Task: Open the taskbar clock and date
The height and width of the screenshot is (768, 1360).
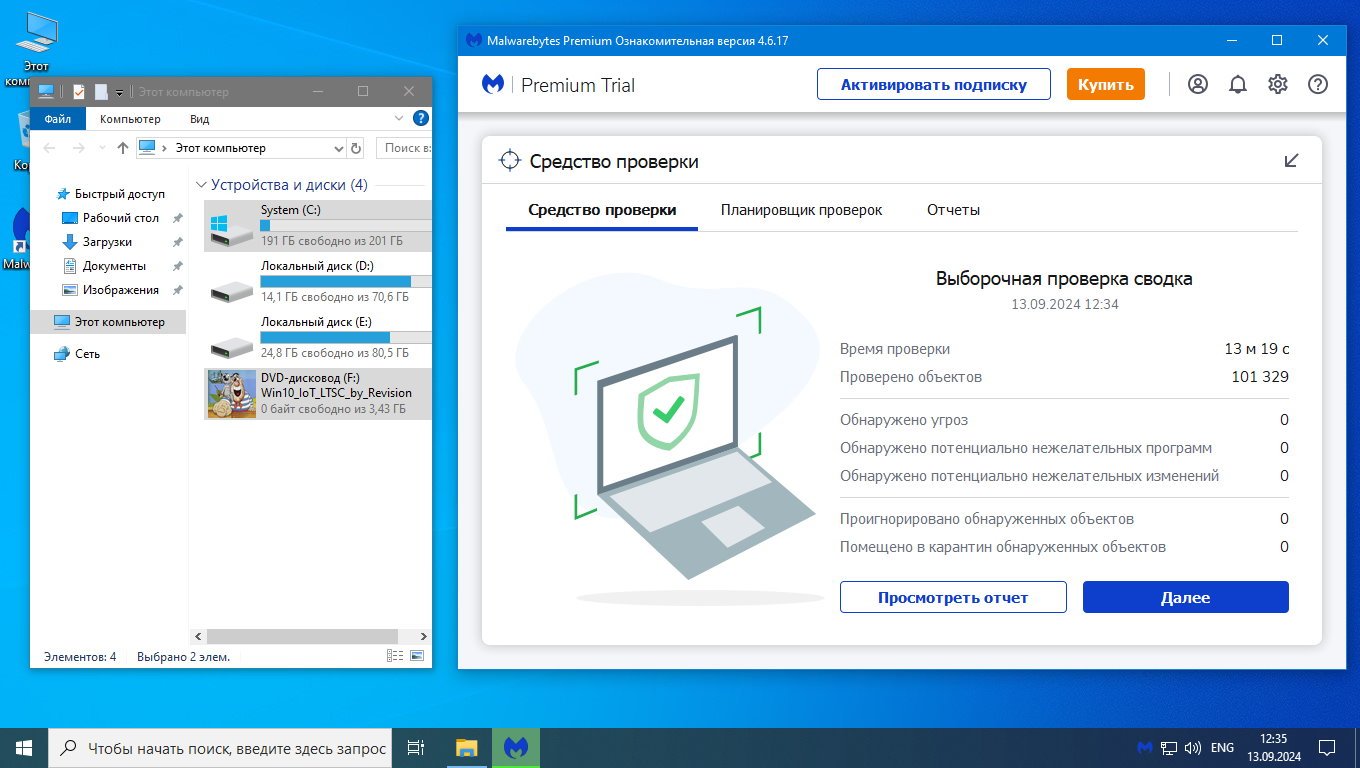Action: tap(1274, 747)
